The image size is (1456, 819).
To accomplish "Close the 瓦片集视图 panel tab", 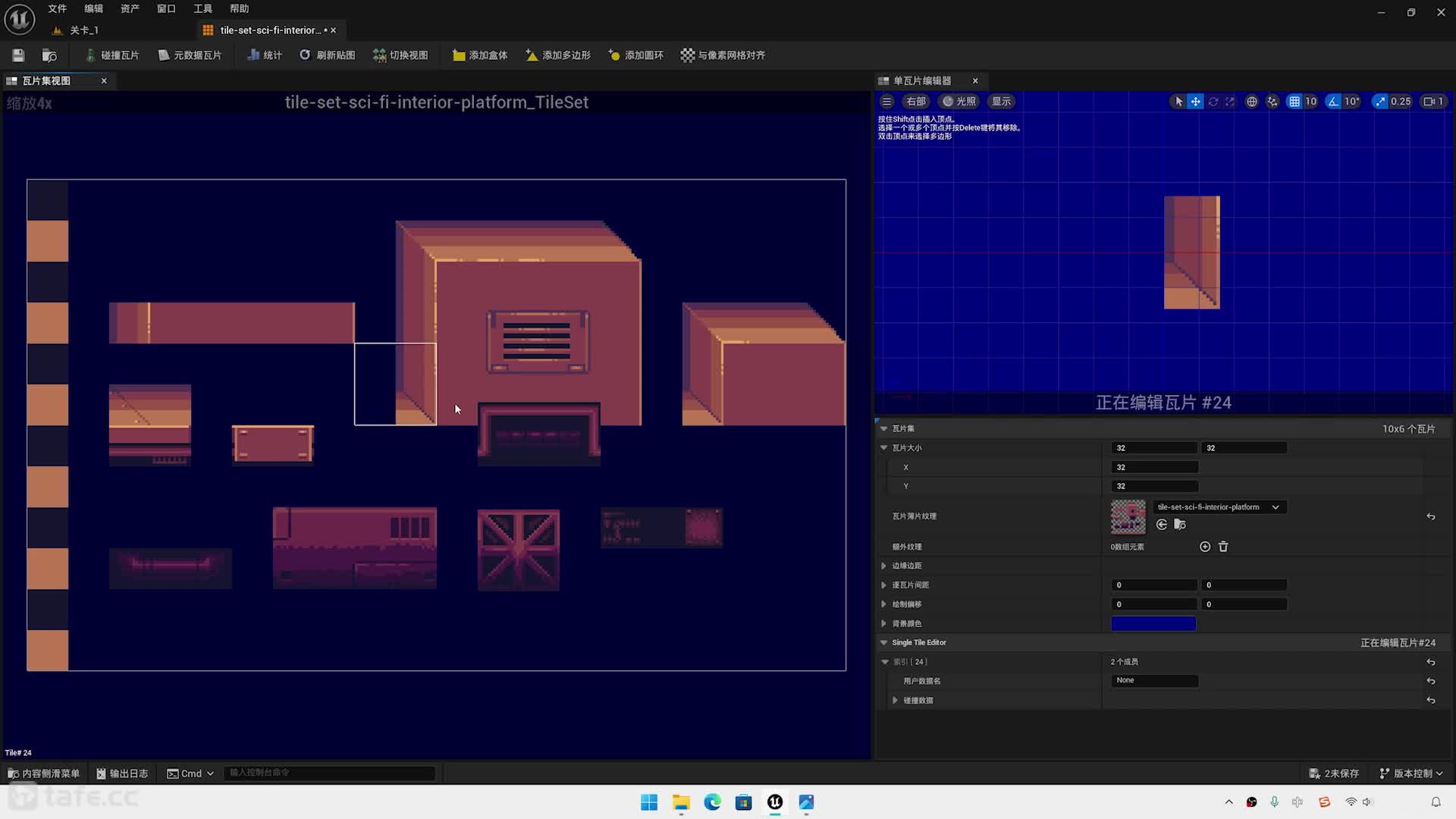I will (104, 80).
